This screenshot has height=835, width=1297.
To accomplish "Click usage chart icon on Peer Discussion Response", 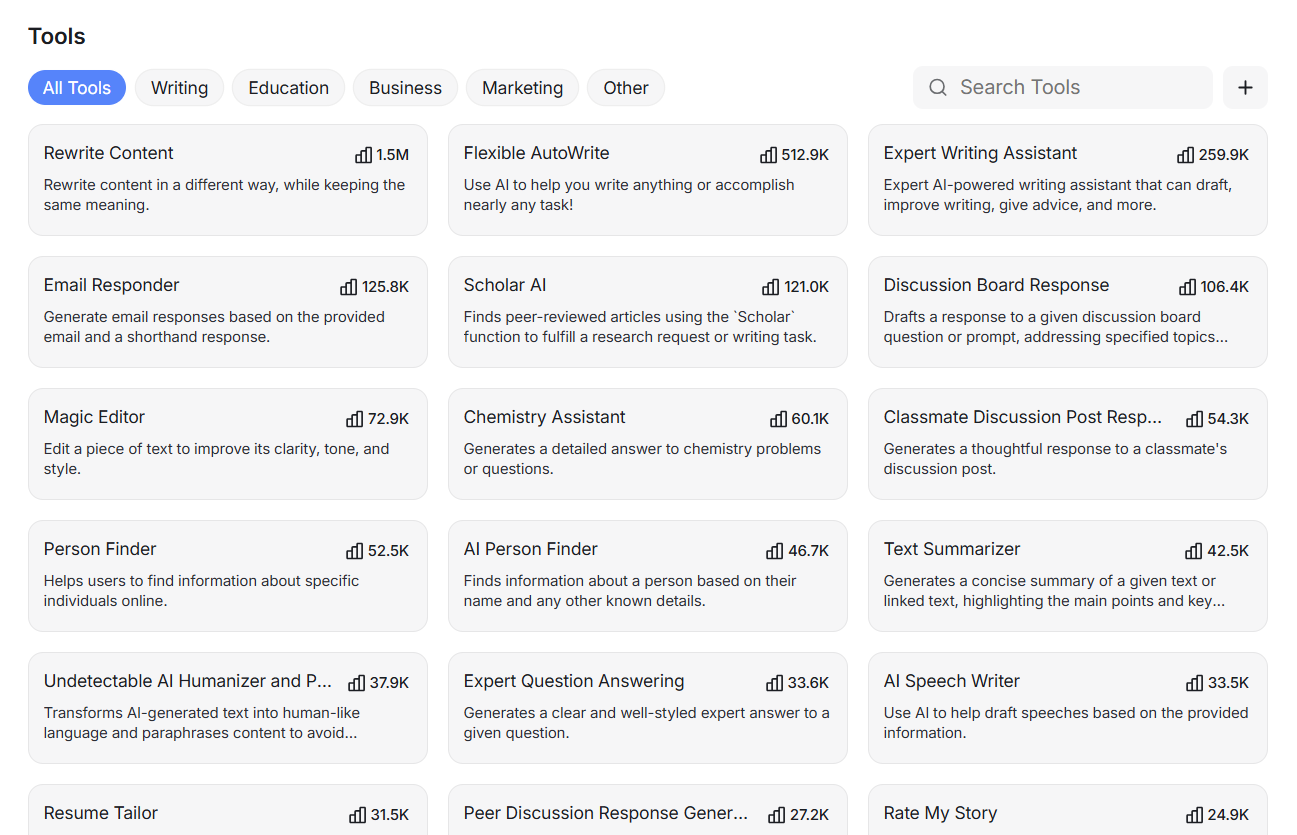I will coord(777,815).
